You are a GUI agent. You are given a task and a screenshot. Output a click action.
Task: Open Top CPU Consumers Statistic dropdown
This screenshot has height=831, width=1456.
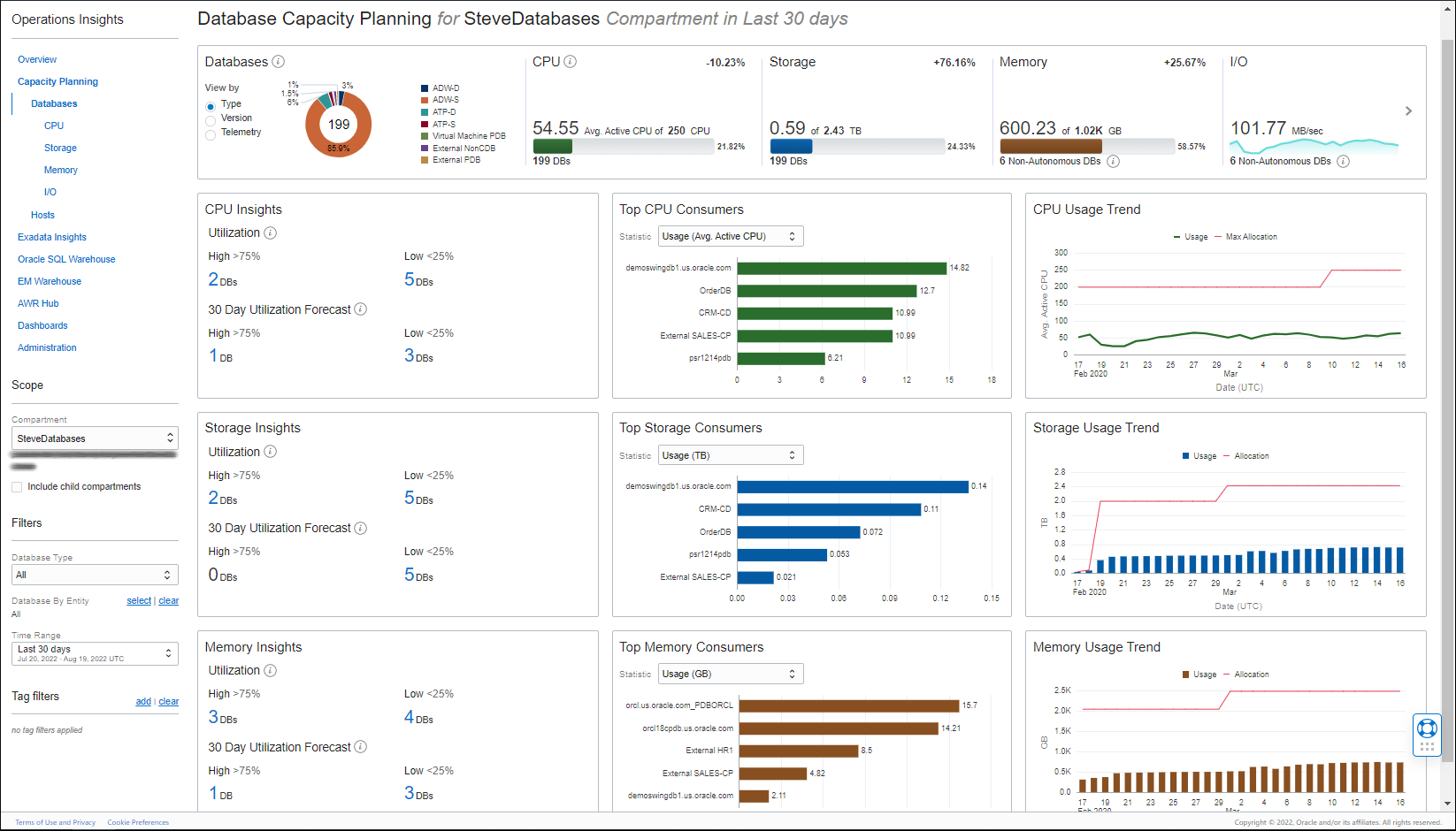click(730, 236)
